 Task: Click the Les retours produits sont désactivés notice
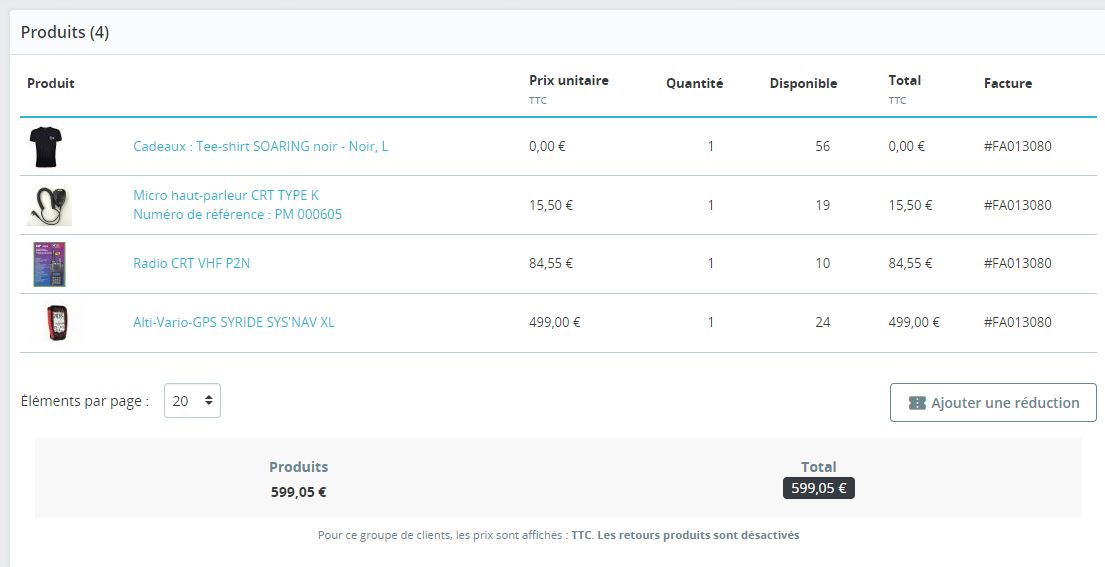click(x=698, y=535)
